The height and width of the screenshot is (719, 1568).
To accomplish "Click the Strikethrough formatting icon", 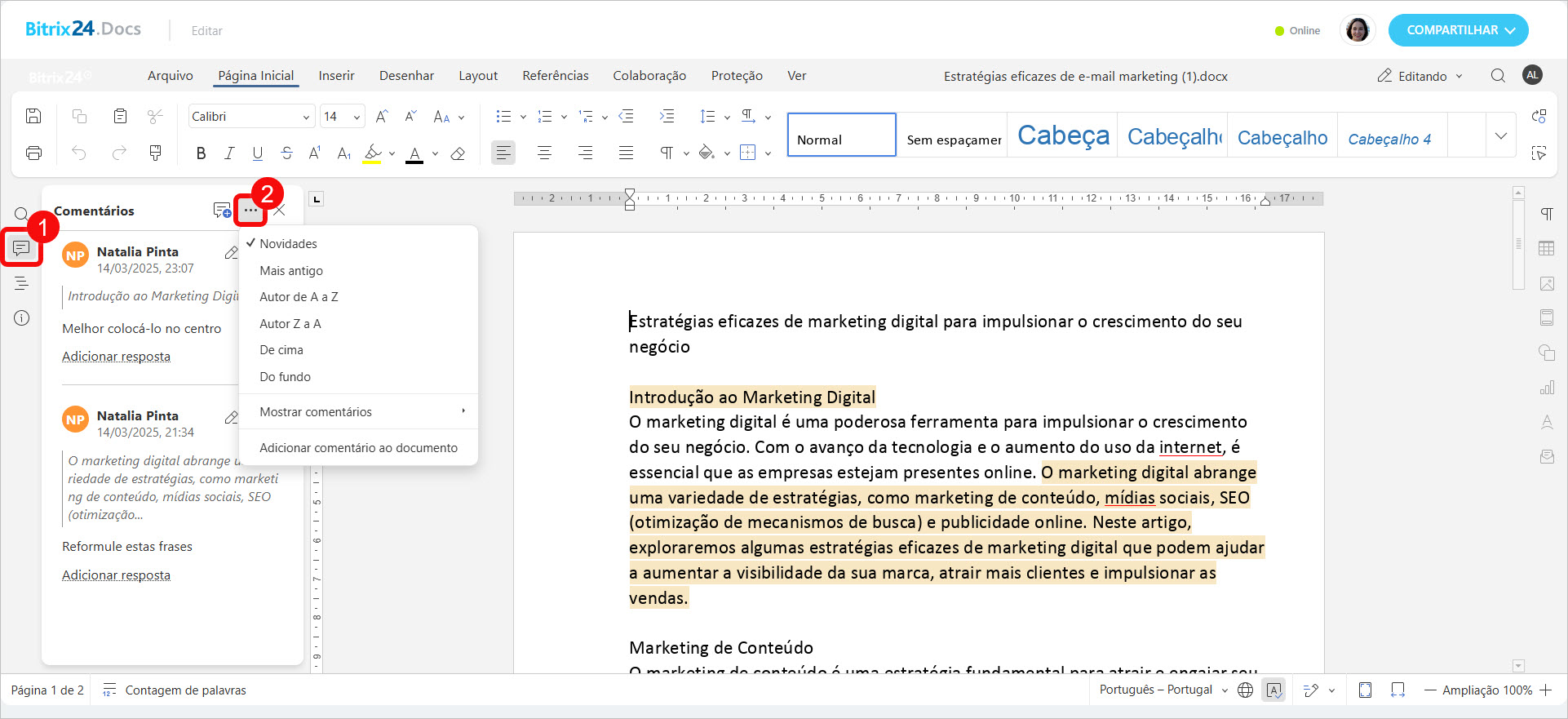I will tap(286, 153).
